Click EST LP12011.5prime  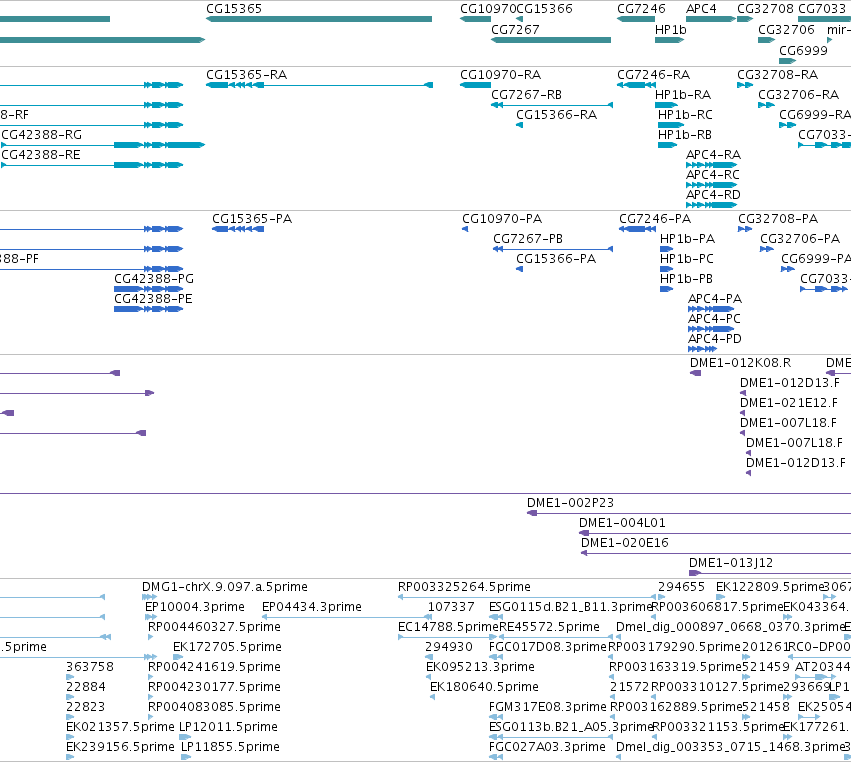[228, 727]
